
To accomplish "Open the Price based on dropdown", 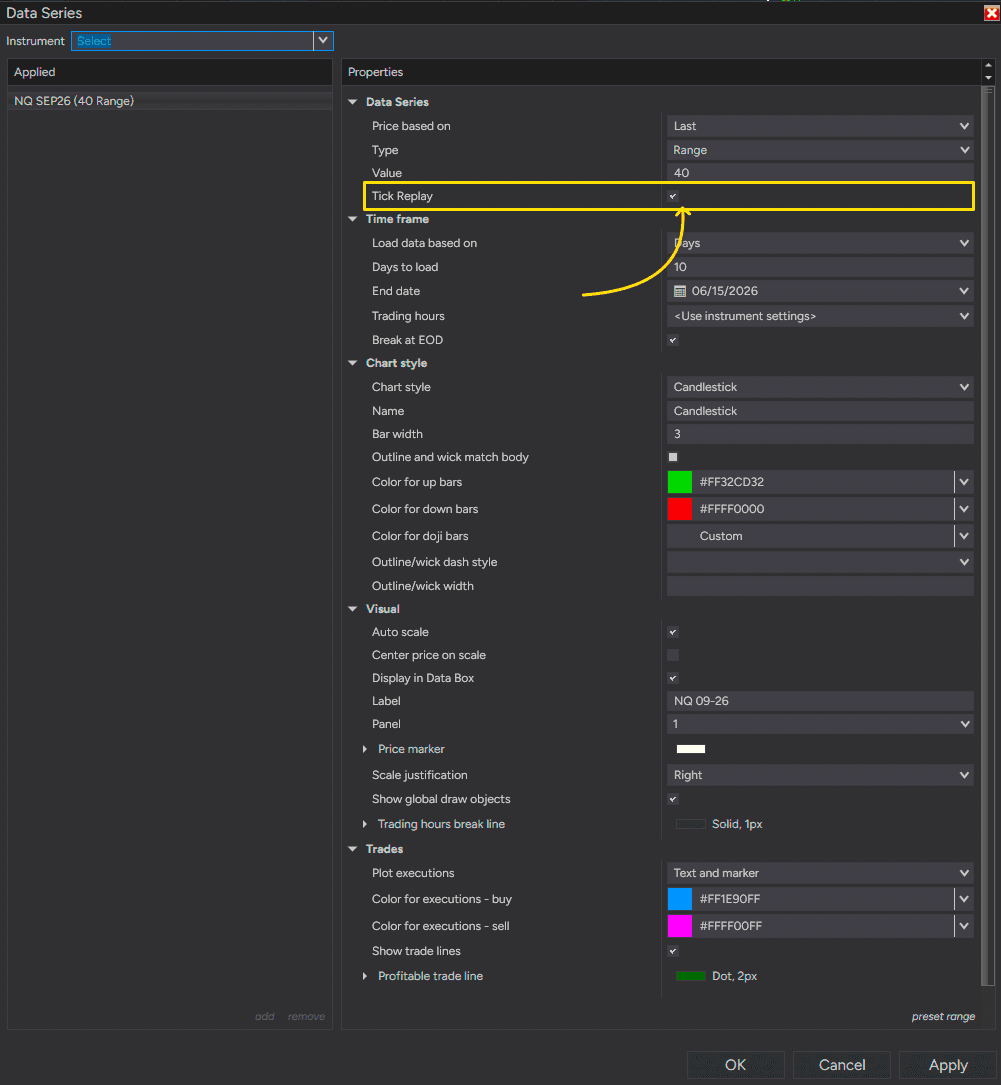I will [x=820, y=126].
